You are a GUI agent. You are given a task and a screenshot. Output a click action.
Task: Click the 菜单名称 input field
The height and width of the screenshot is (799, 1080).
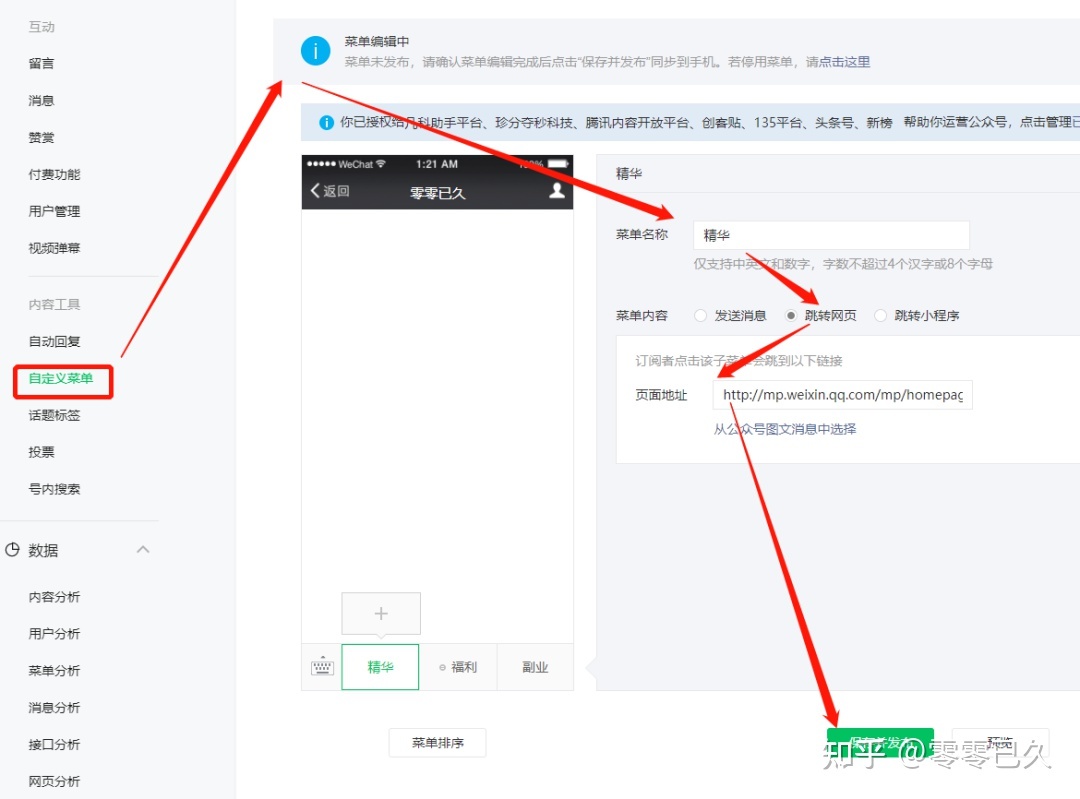[x=831, y=236]
